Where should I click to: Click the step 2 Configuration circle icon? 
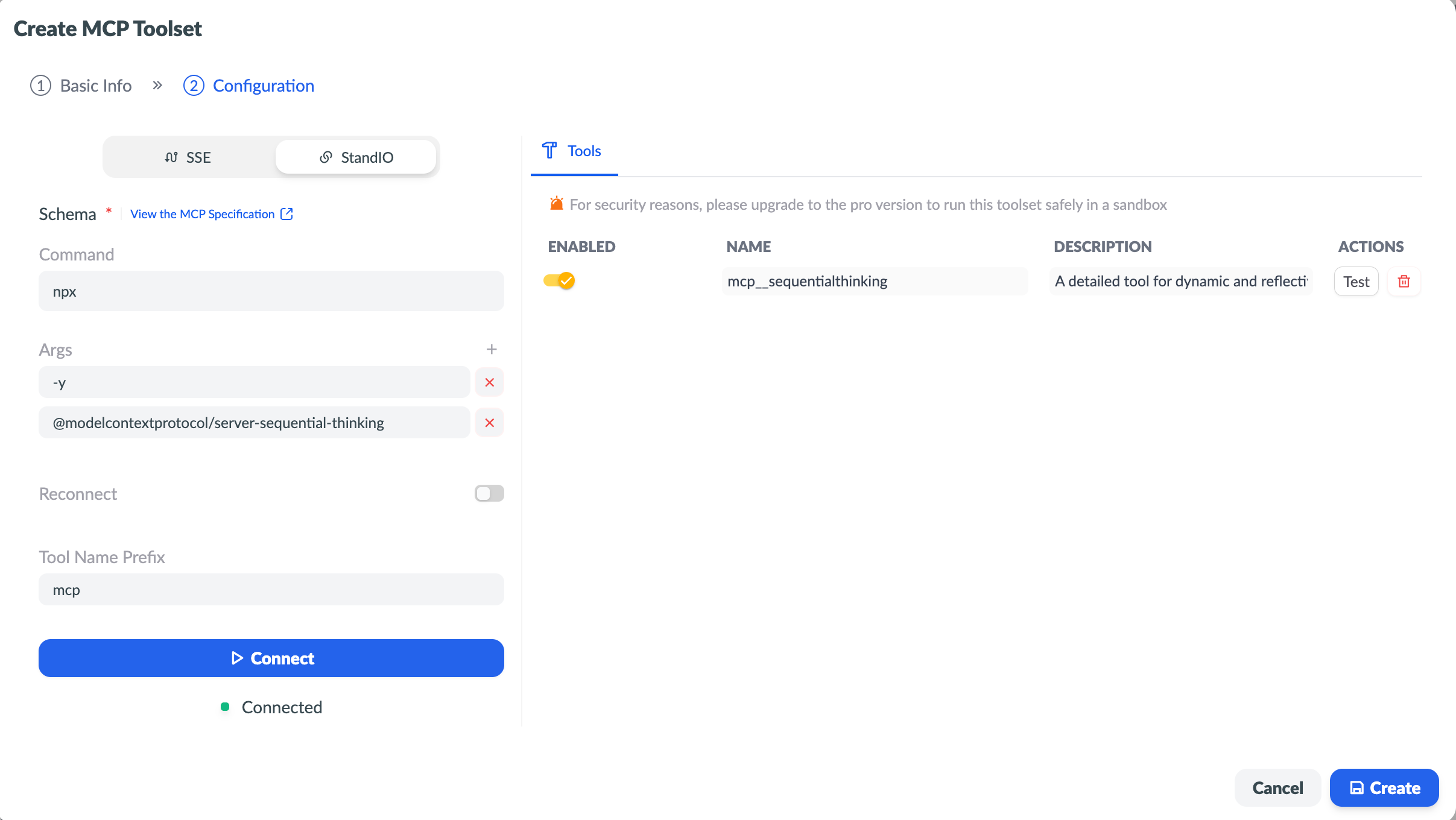coord(194,86)
